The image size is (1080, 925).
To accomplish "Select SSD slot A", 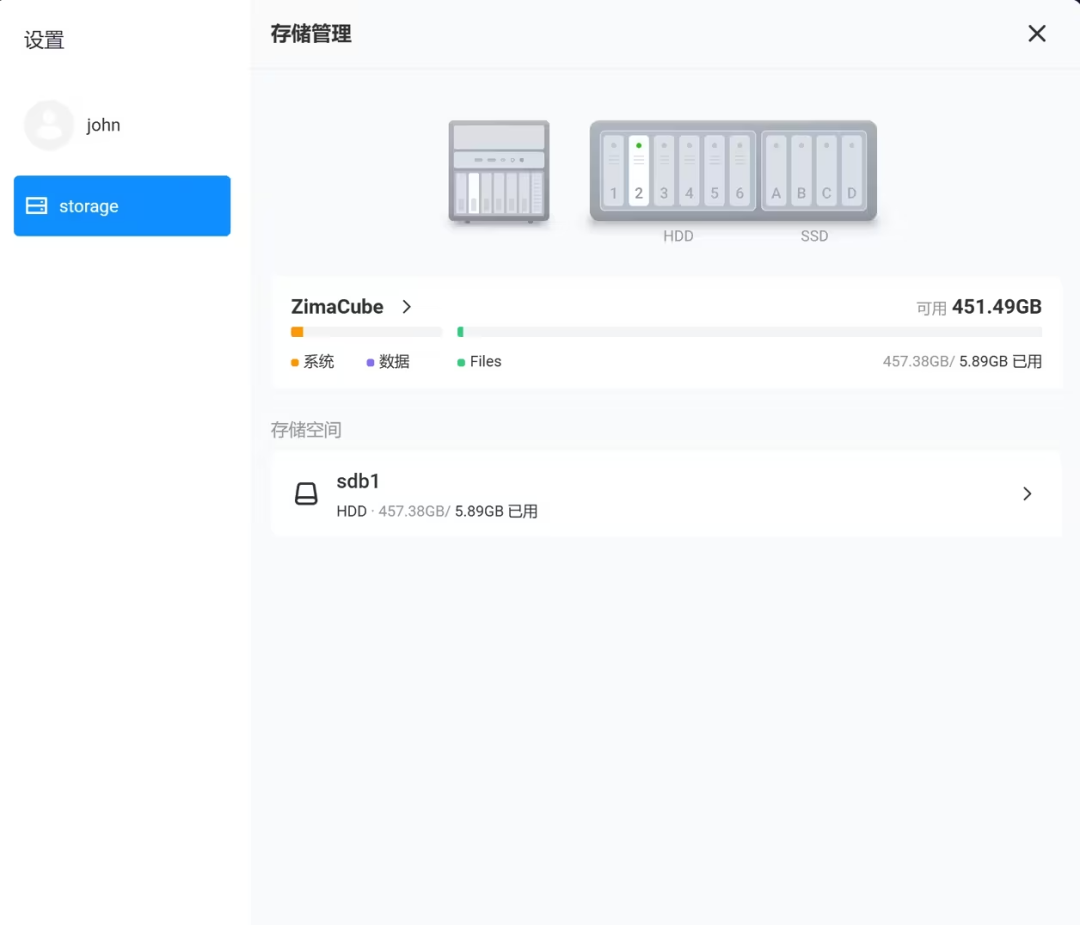I will click(x=776, y=171).
